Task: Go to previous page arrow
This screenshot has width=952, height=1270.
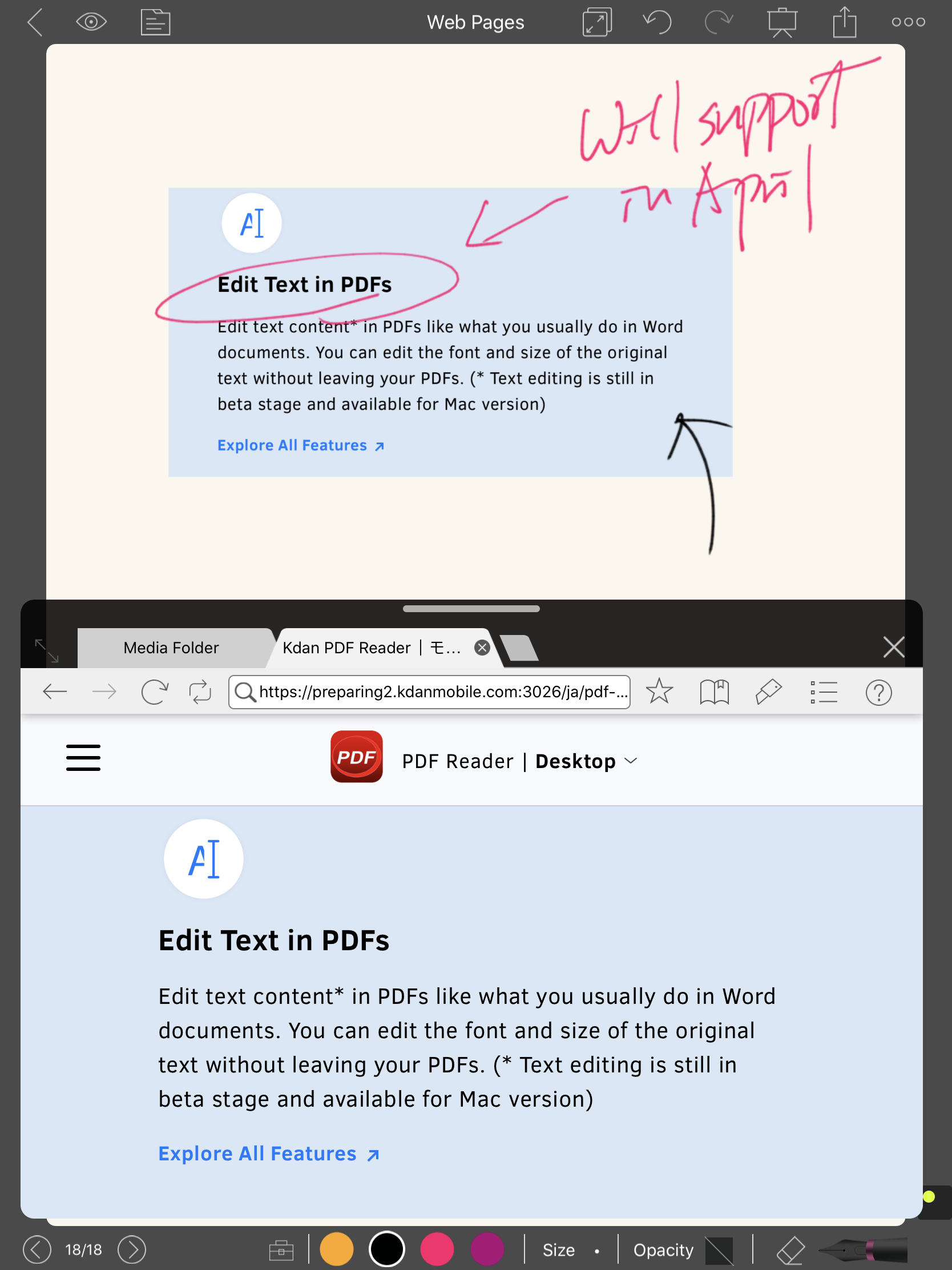Action: coord(37,1249)
